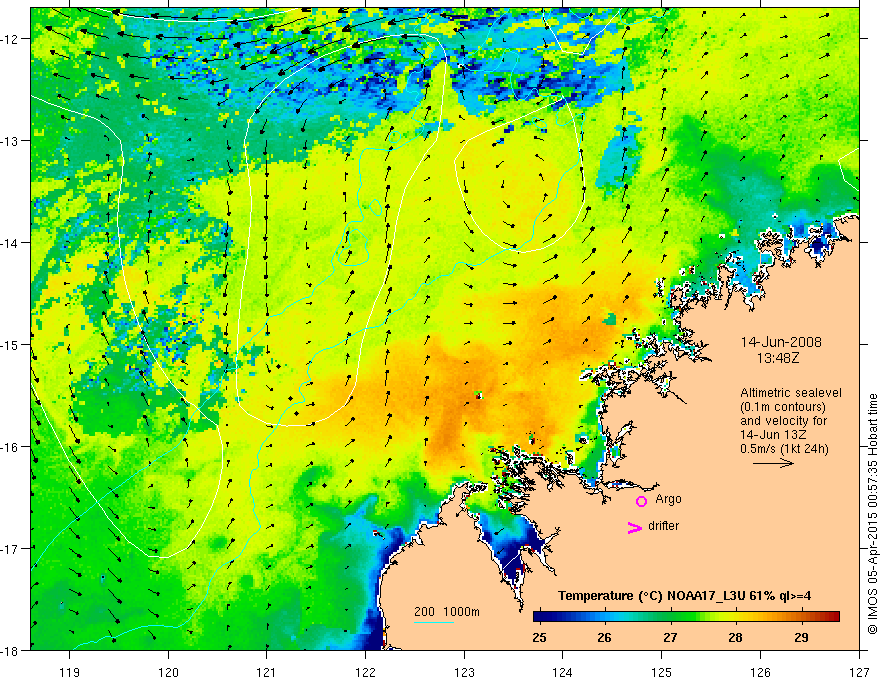Click the longitude label 122
The height and width of the screenshot is (680, 880).
coord(366,673)
